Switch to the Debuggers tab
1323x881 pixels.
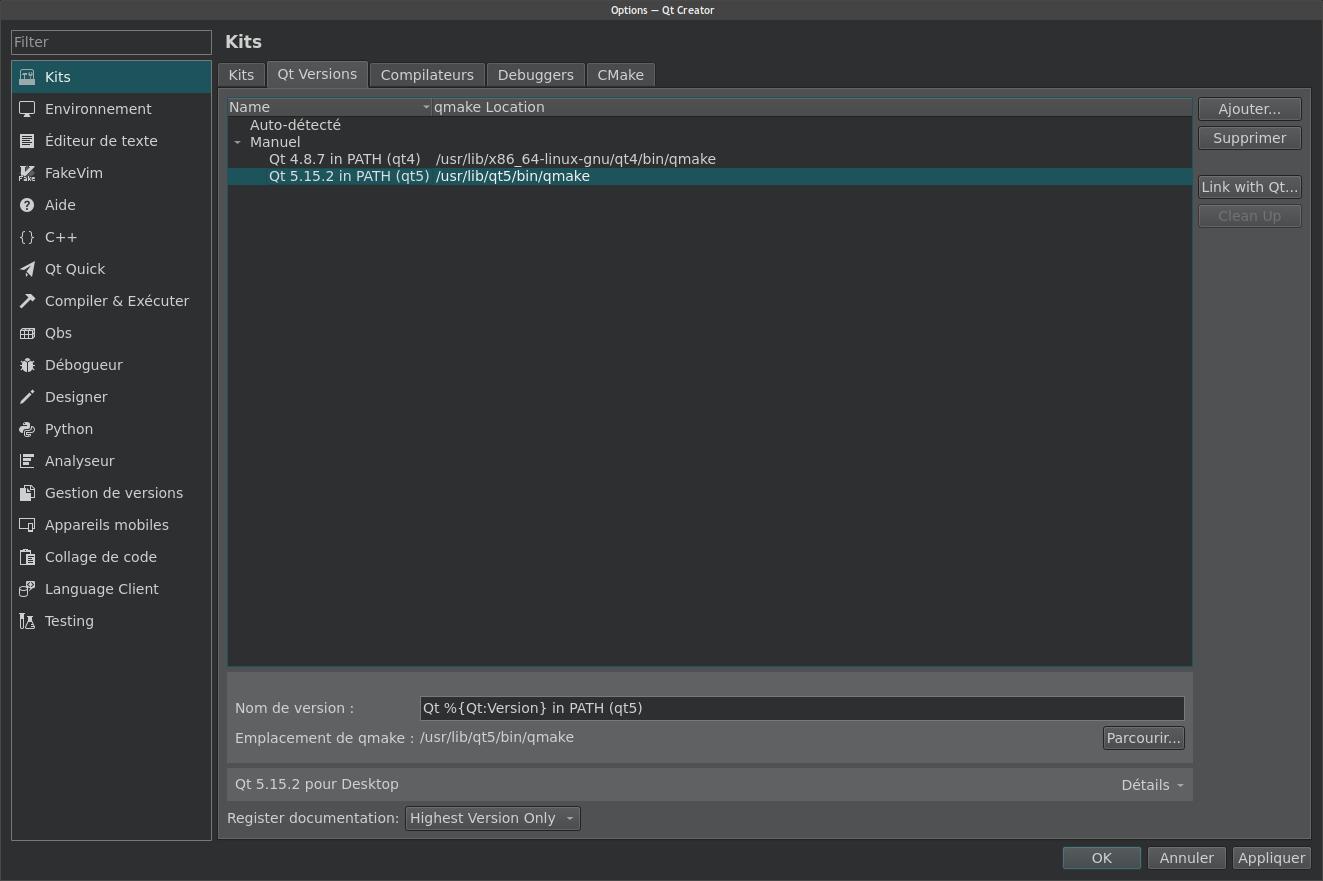coord(536,75)
